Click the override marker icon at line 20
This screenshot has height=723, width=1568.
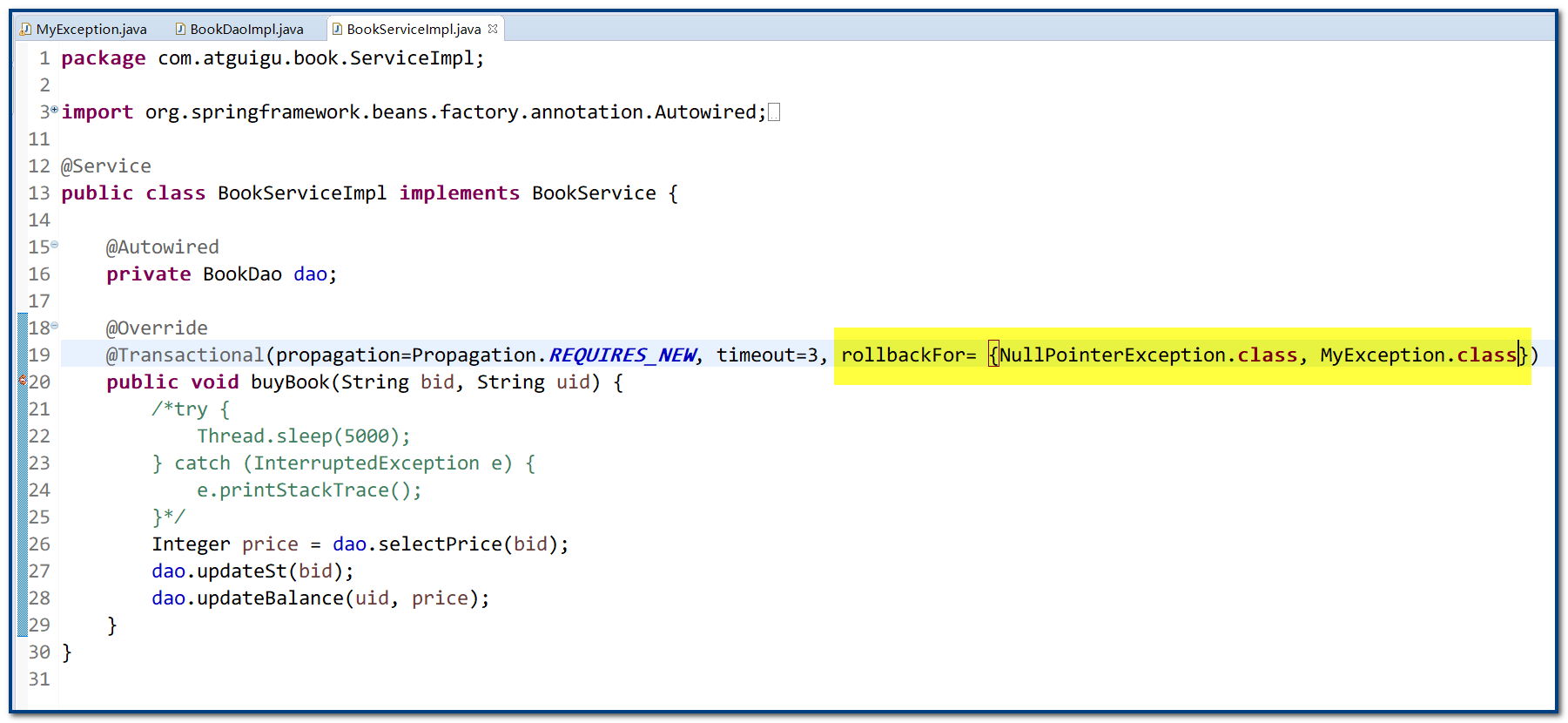tap(23, 382)
